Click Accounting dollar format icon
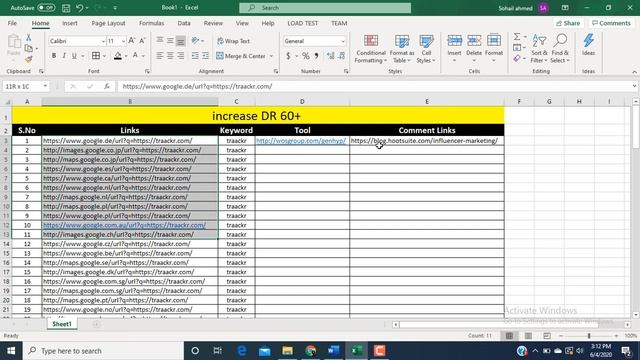The width and height of the screenshot is (640, 360). pos(288,56)
